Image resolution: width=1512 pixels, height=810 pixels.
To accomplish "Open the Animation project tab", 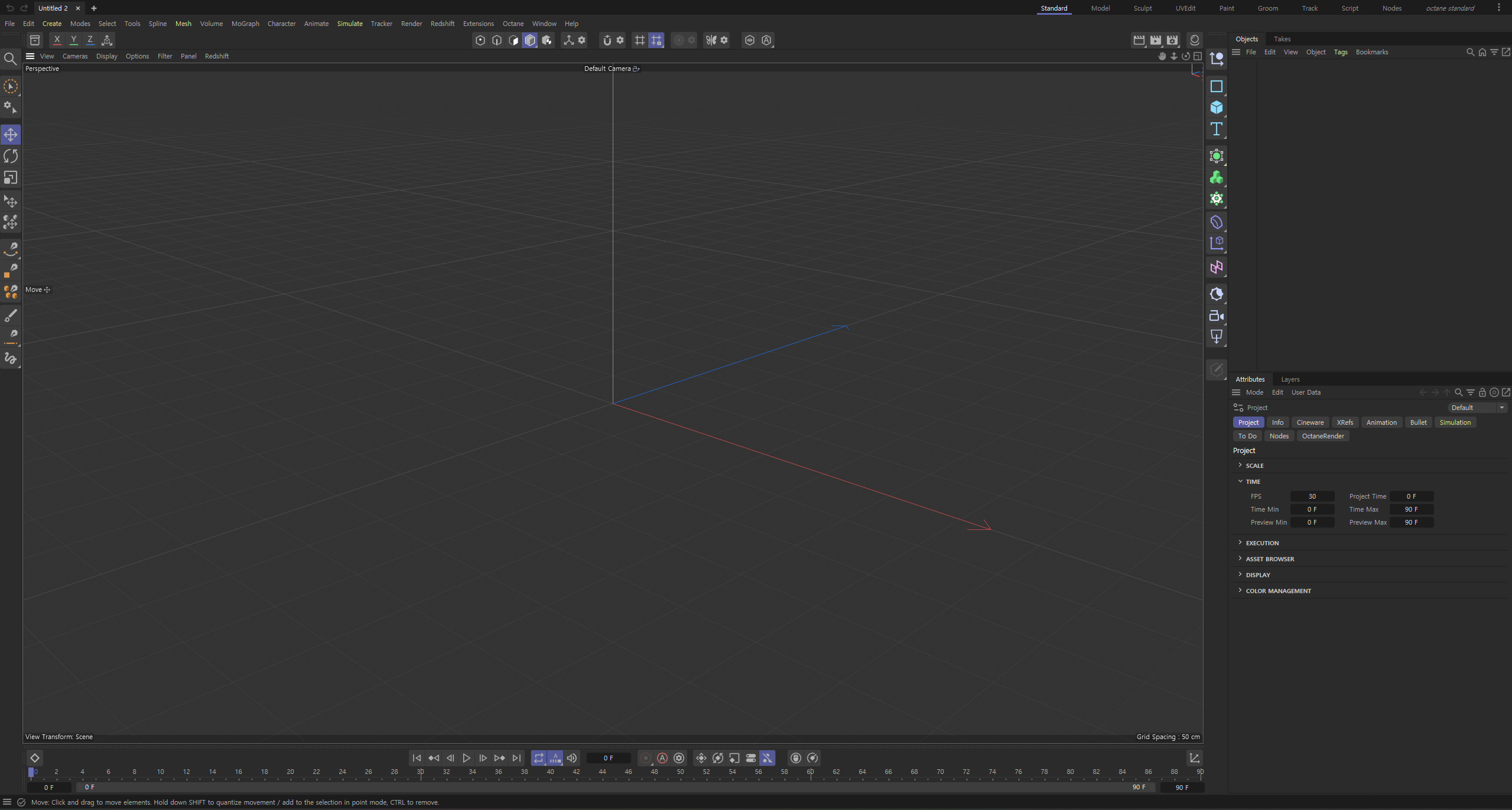I will [1381, 422].
